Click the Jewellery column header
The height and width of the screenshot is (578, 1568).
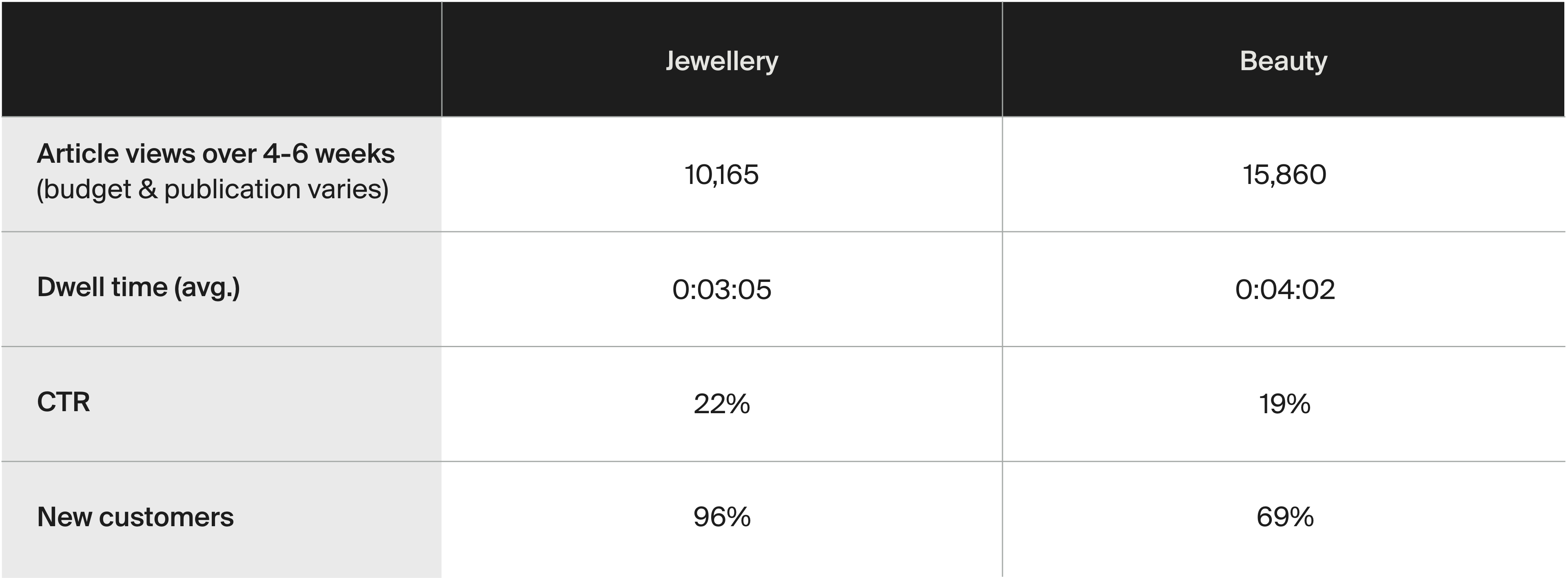tap(721, 61)
